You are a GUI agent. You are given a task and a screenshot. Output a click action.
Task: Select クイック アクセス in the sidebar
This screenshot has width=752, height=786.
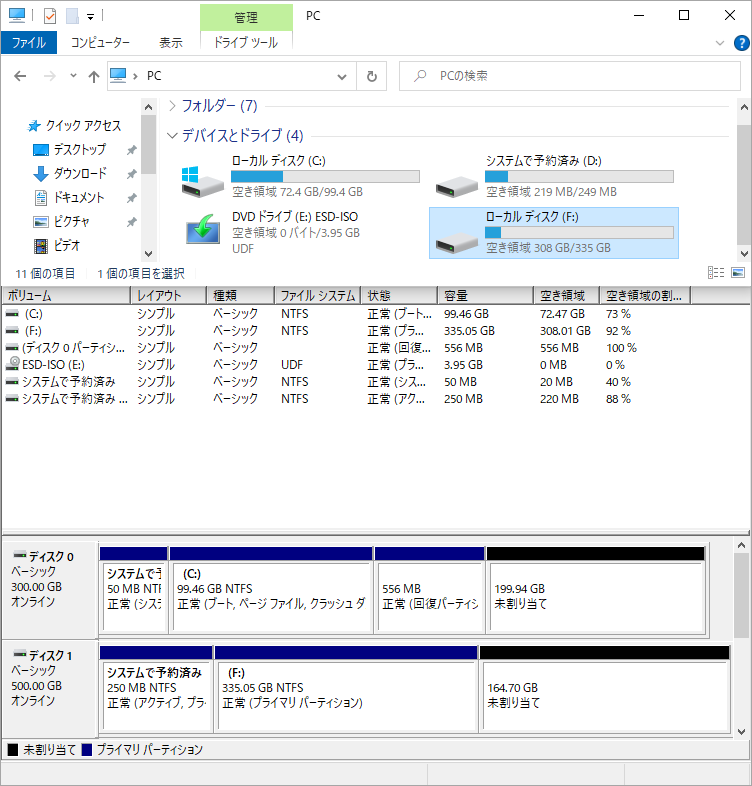[74, 125]
